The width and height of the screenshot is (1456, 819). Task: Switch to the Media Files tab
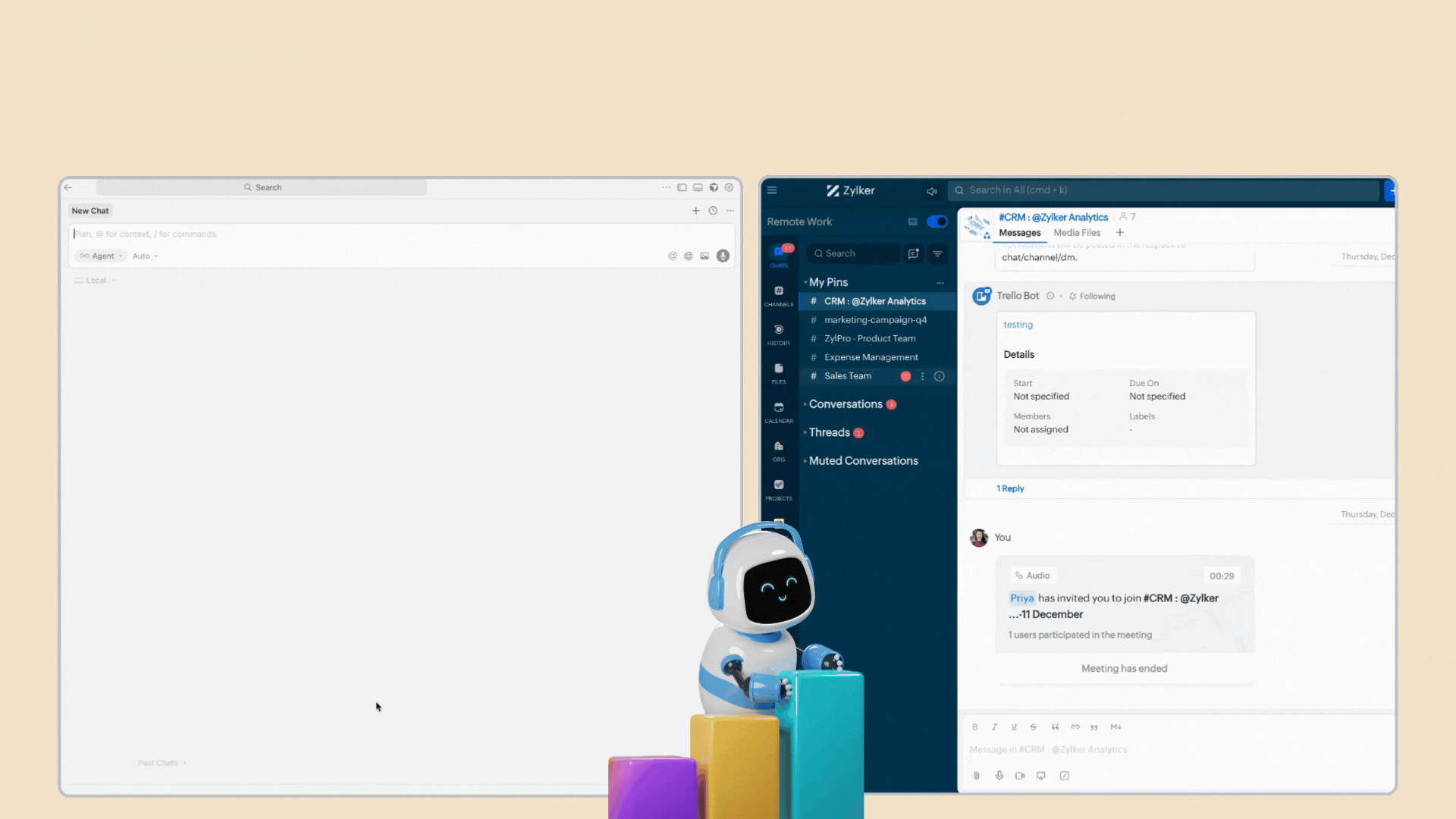pyautogui.click(x=1077, y=233)
